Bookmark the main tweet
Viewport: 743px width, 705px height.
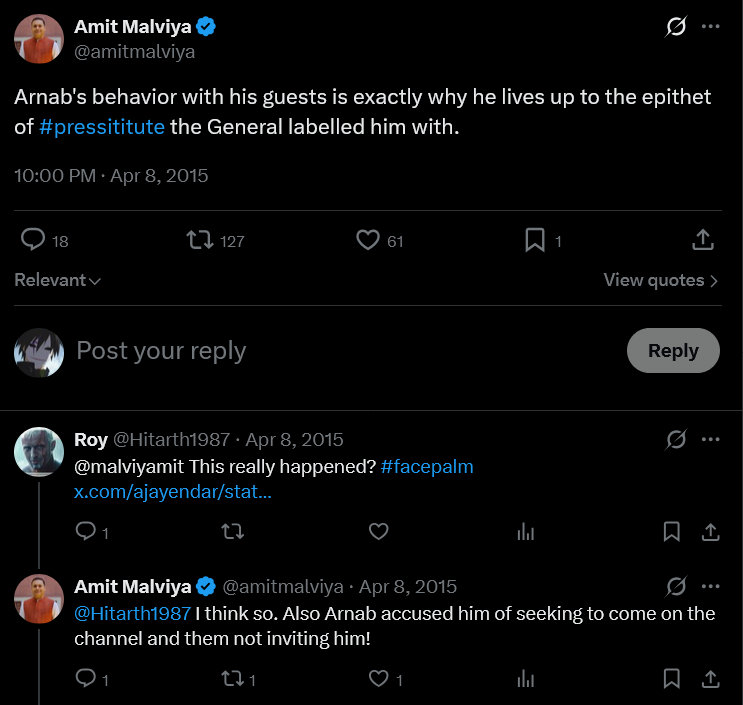point(535,240)
